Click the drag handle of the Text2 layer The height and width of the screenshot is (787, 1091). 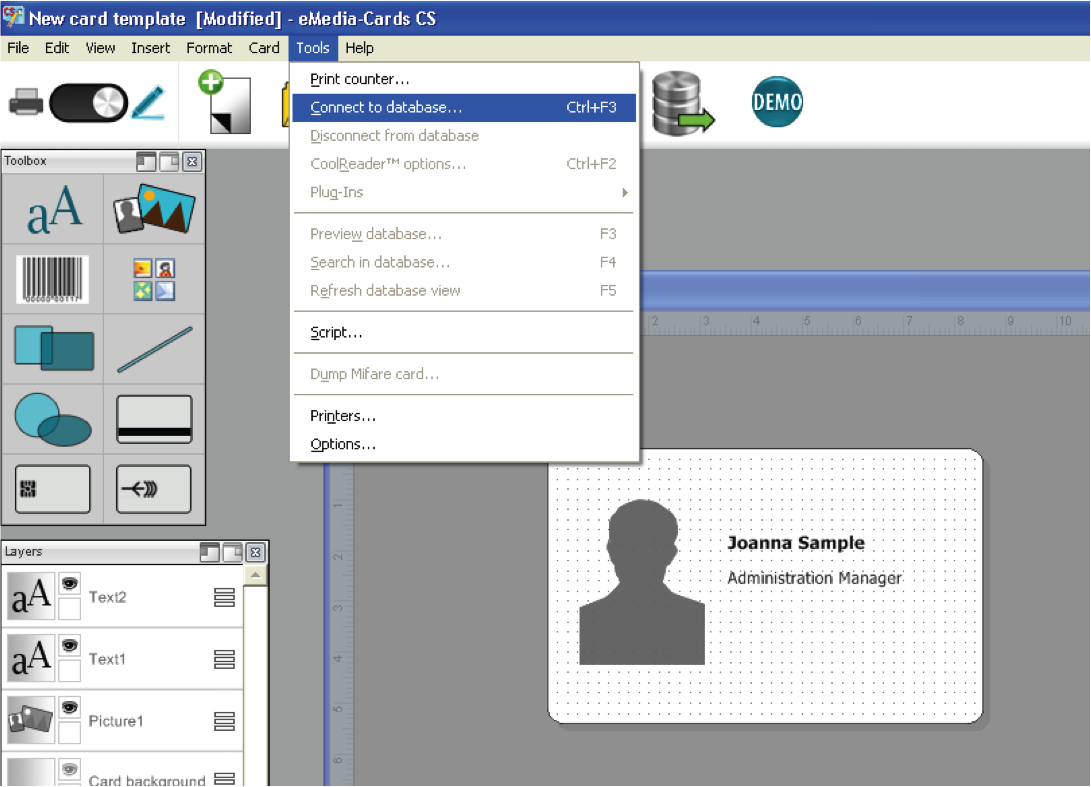[x=224, y=597]
